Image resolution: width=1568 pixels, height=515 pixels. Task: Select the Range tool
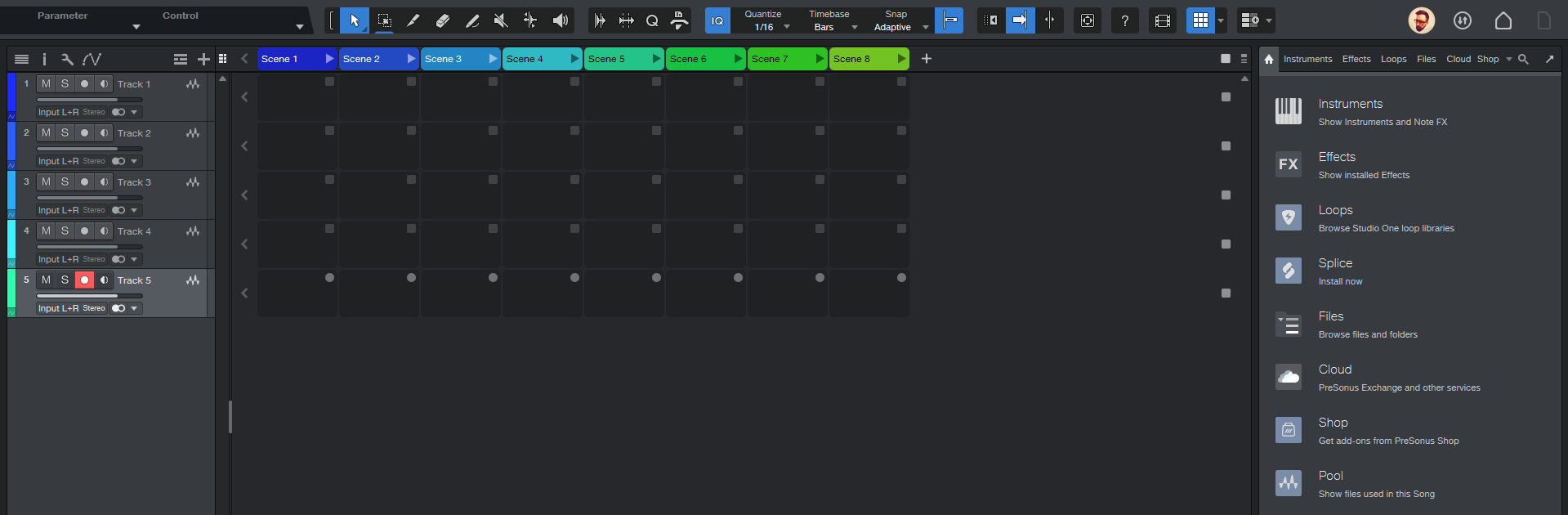coord(384,20)
